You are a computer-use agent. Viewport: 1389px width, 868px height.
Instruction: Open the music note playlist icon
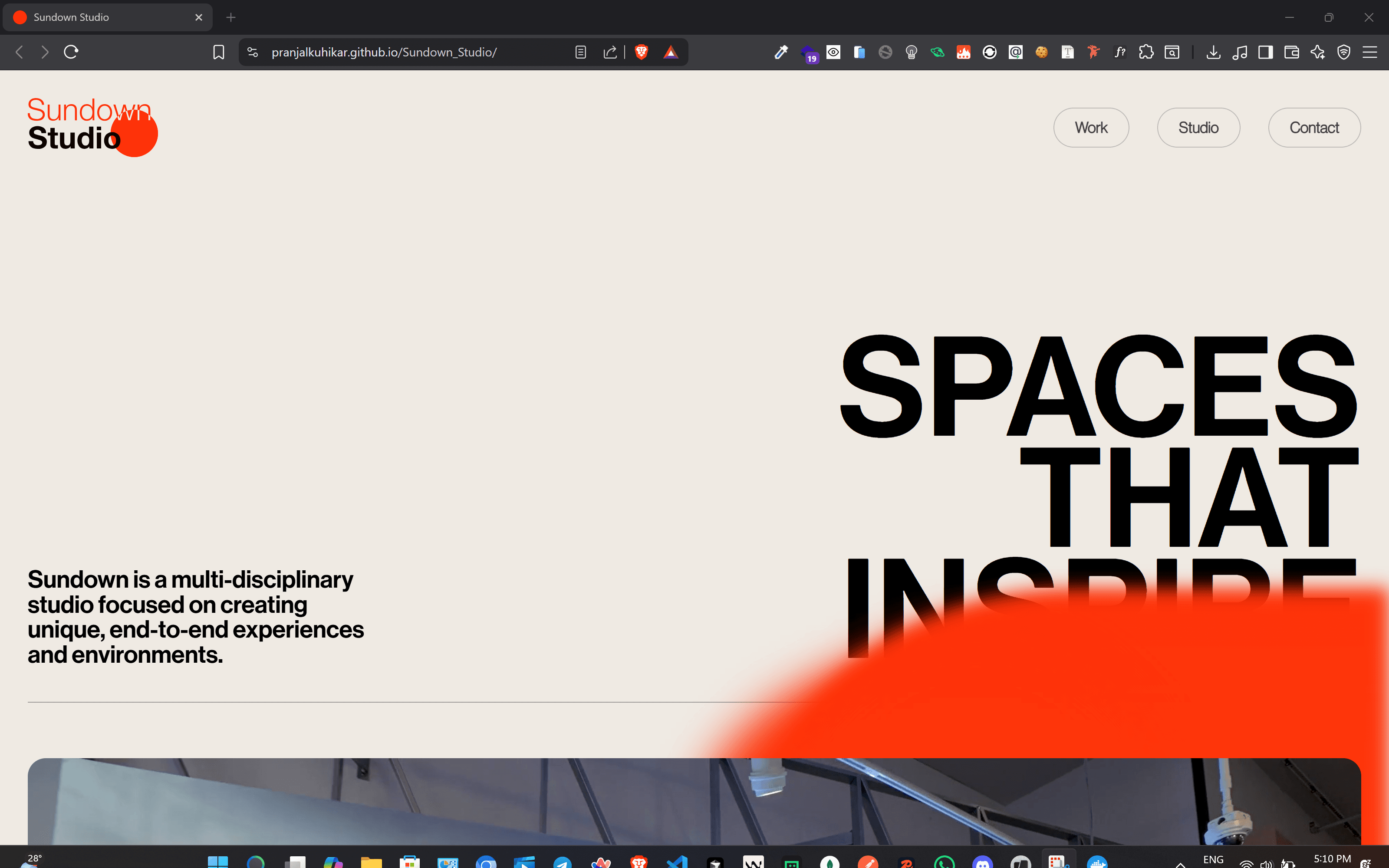tap(1240, 52)
